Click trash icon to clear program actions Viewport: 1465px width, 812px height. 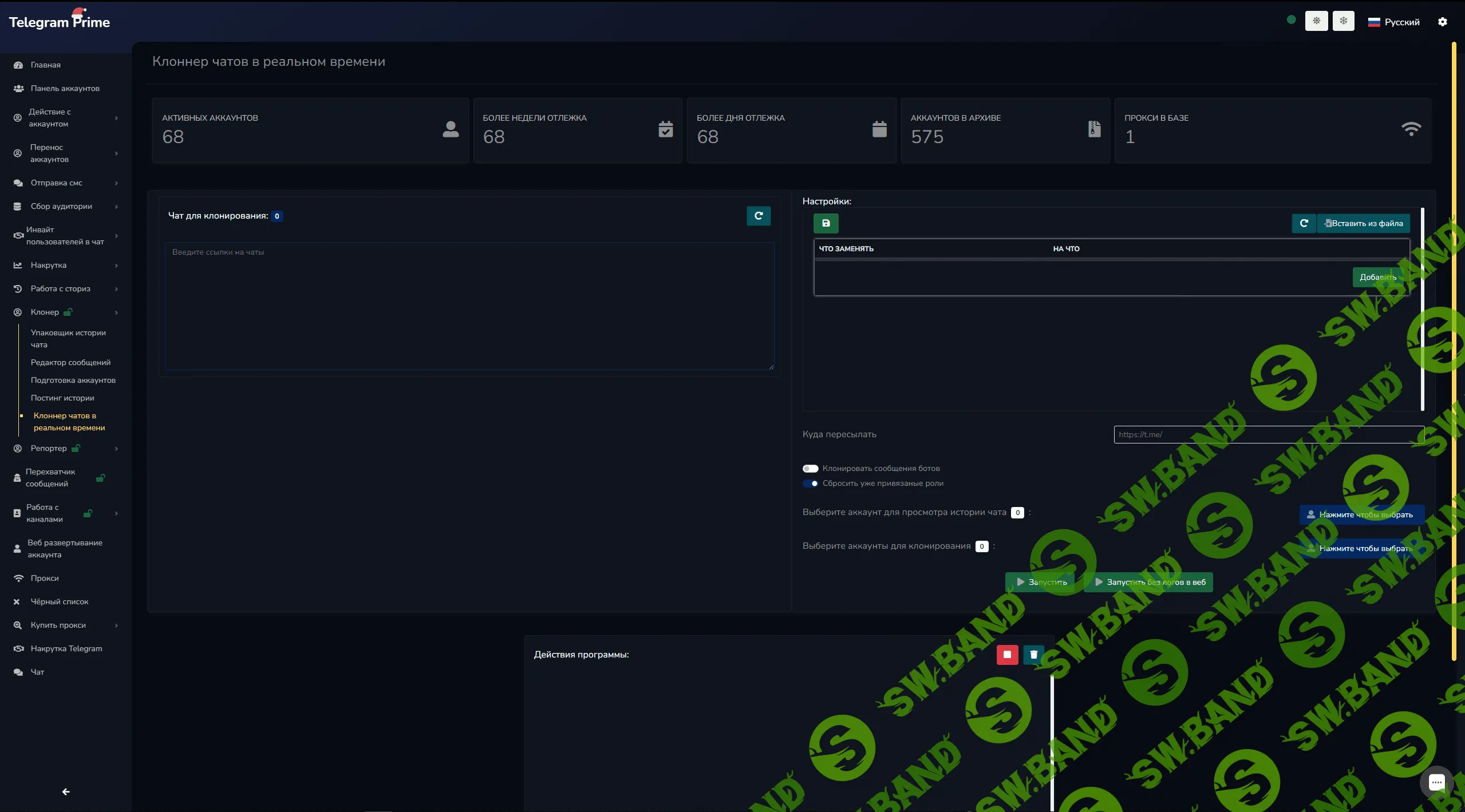(x=1033, y=654)
